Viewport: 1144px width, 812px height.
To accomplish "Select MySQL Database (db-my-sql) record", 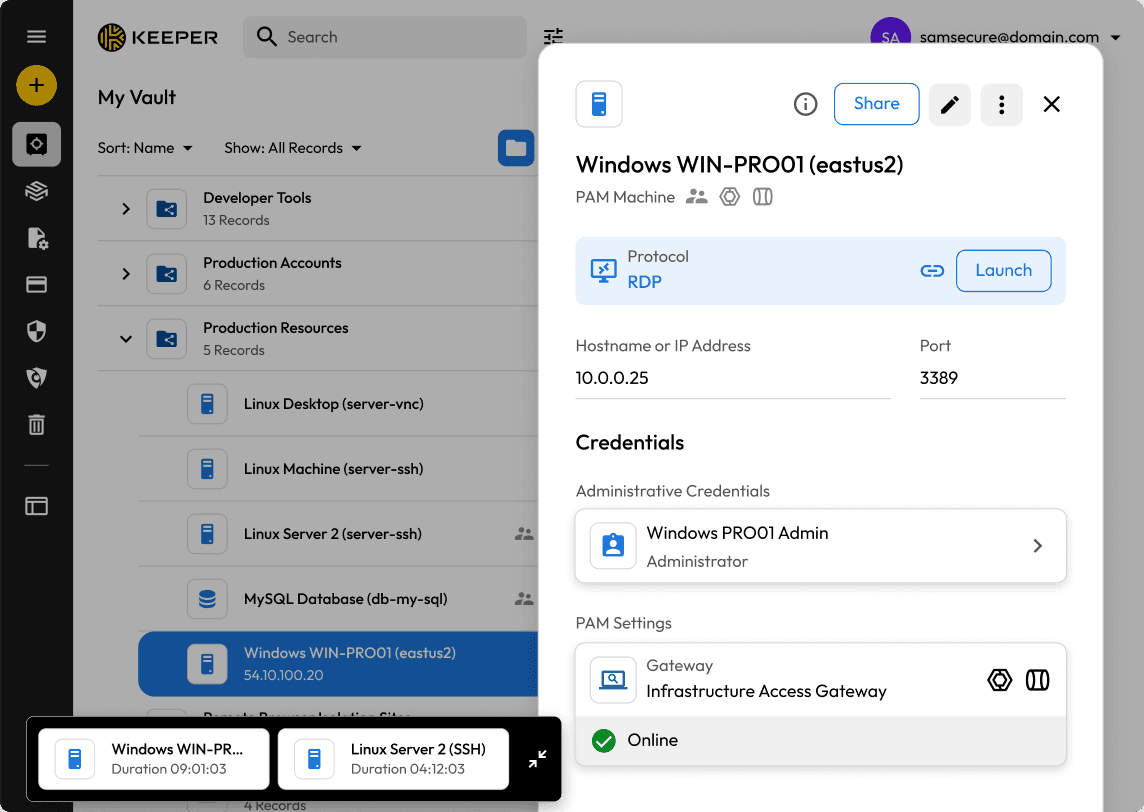I will (345, 599).
